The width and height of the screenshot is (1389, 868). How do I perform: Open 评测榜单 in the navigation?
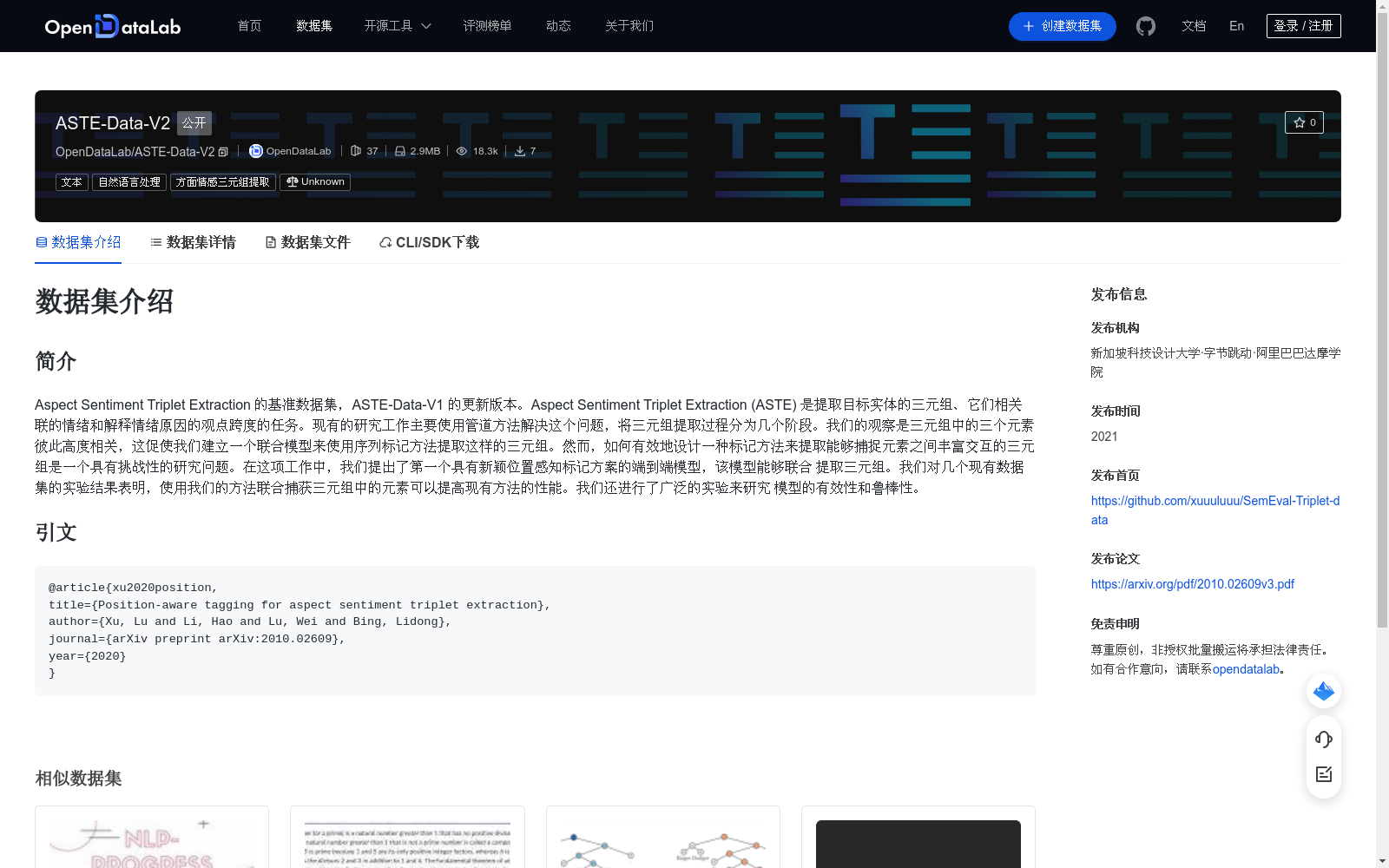pos(487,26)
